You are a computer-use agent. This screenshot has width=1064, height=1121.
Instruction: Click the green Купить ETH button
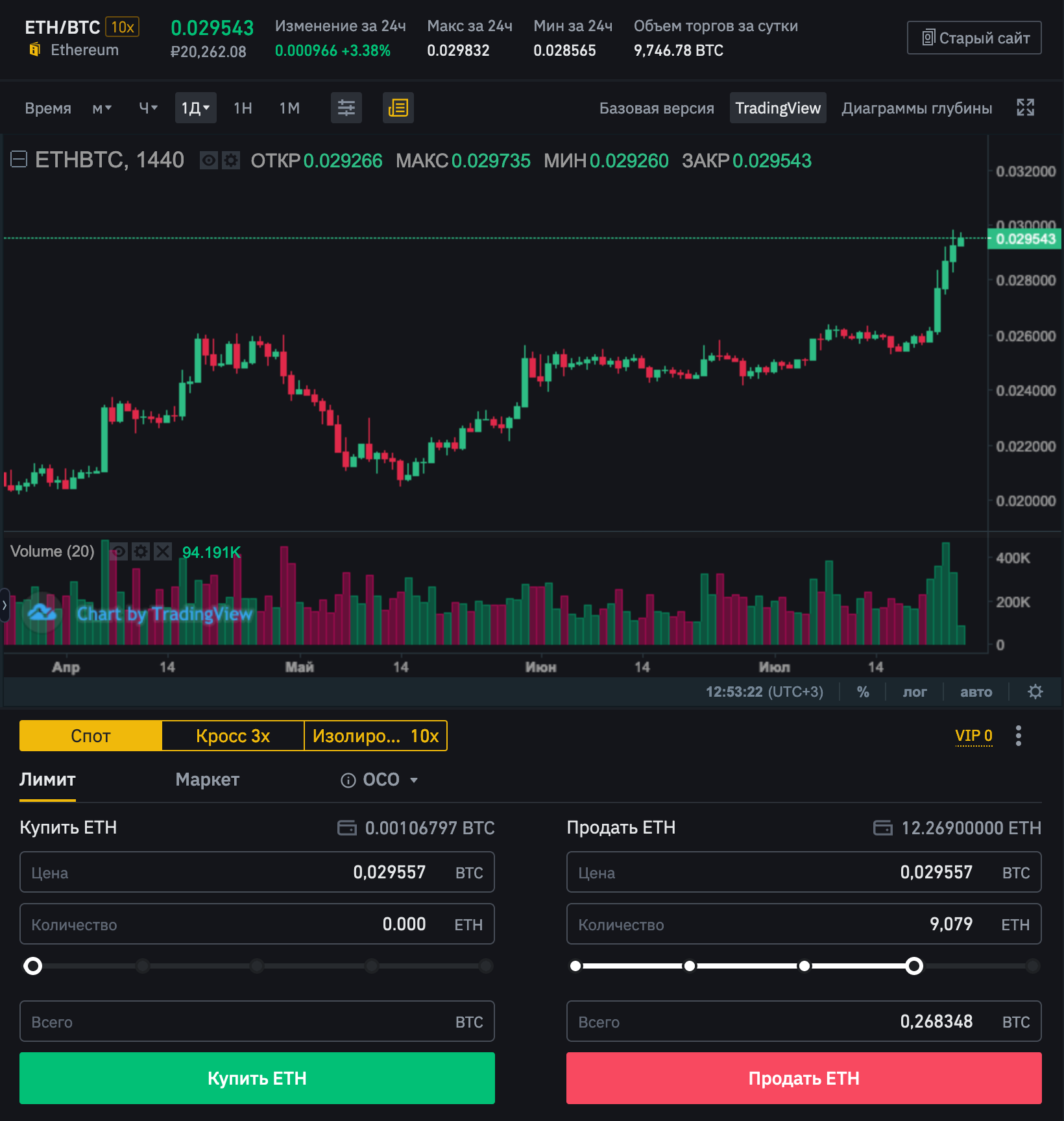coord(257,1078)
